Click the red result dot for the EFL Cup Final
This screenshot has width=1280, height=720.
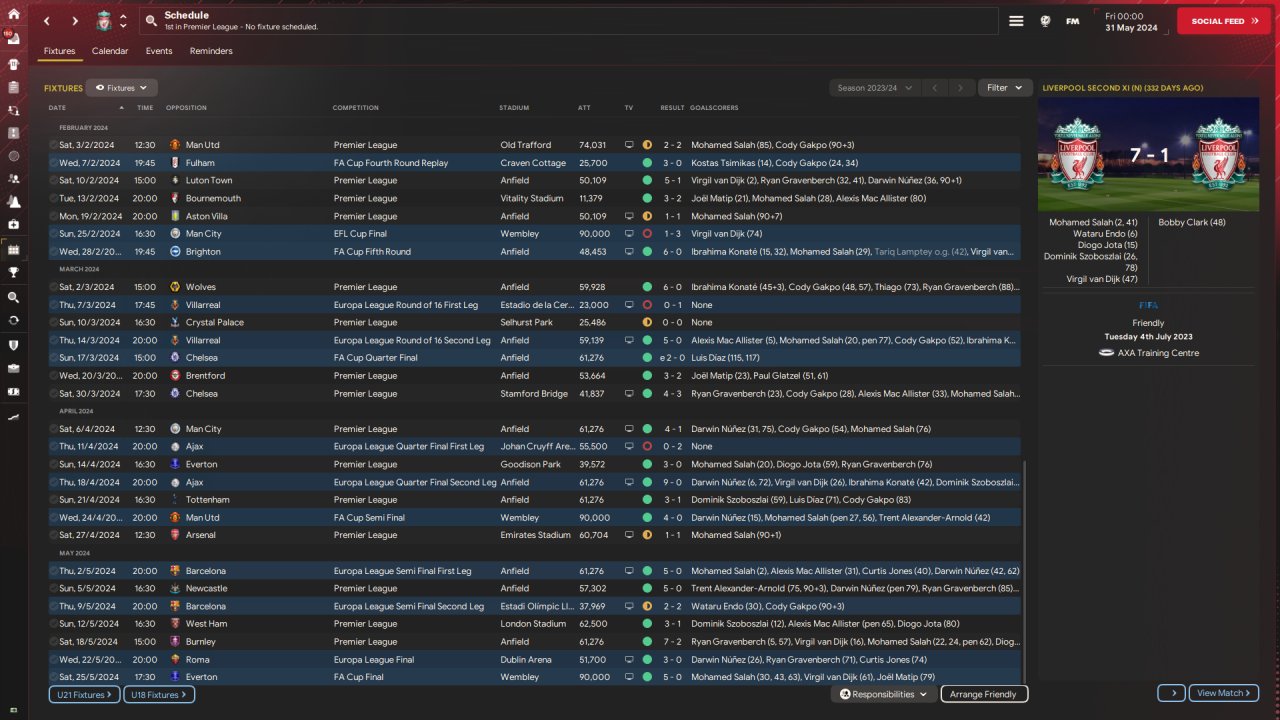647,234
